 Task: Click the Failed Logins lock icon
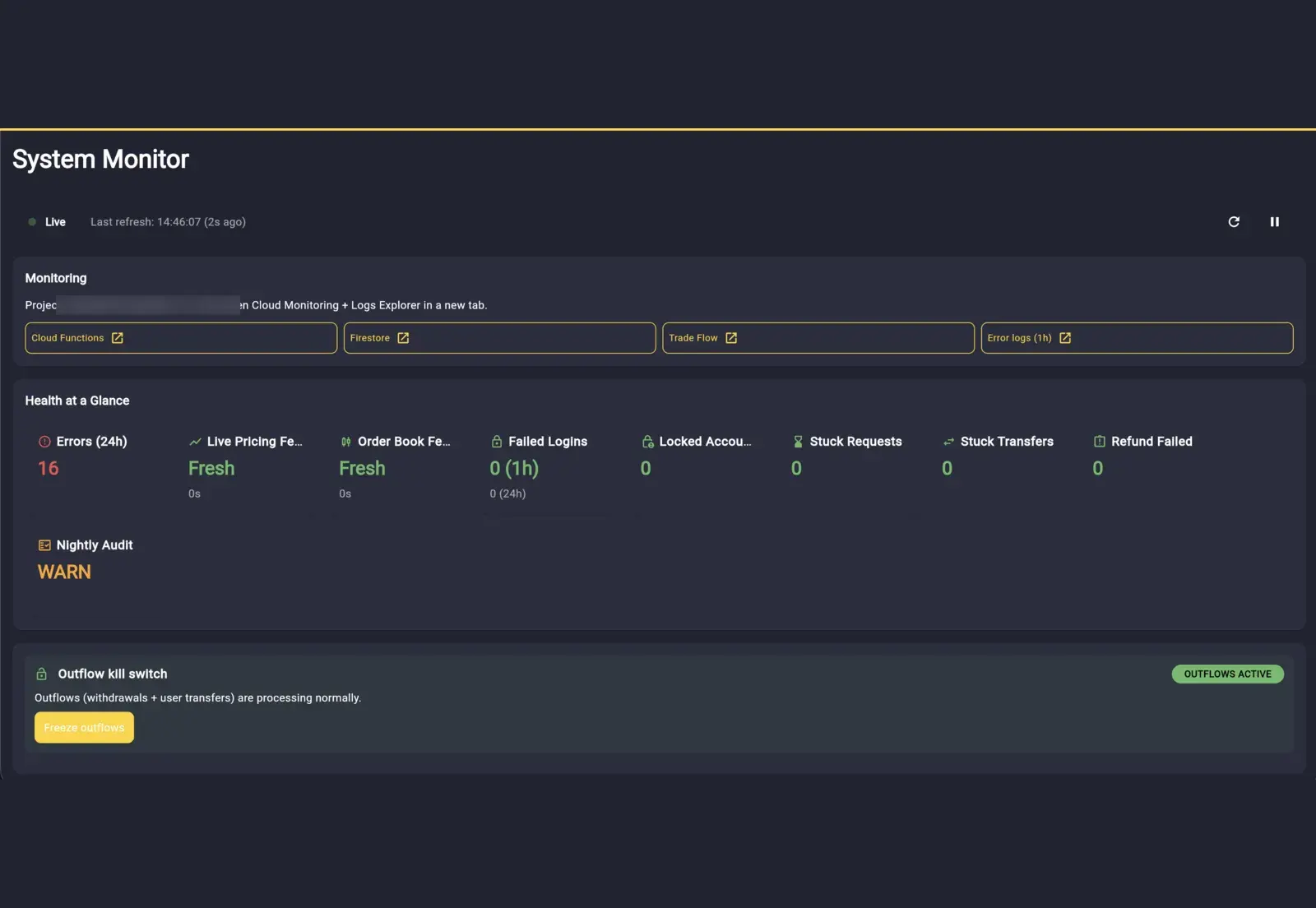click(x=497, y=442)
